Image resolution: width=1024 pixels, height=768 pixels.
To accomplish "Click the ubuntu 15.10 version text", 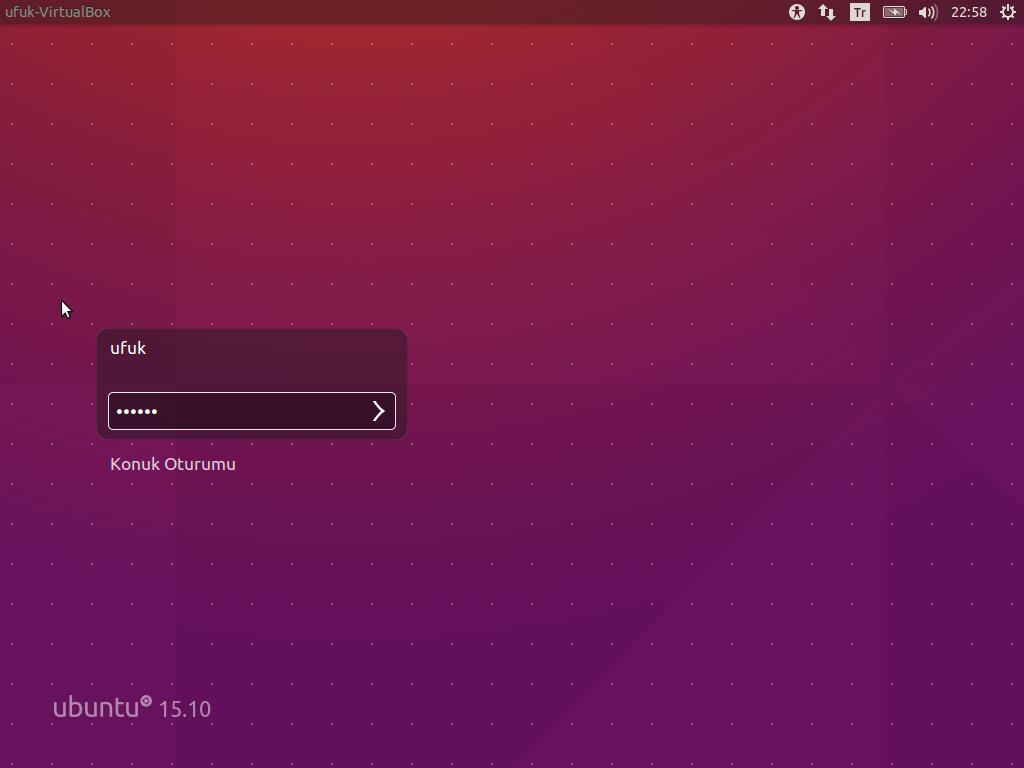I will click(x=130, y=708).
